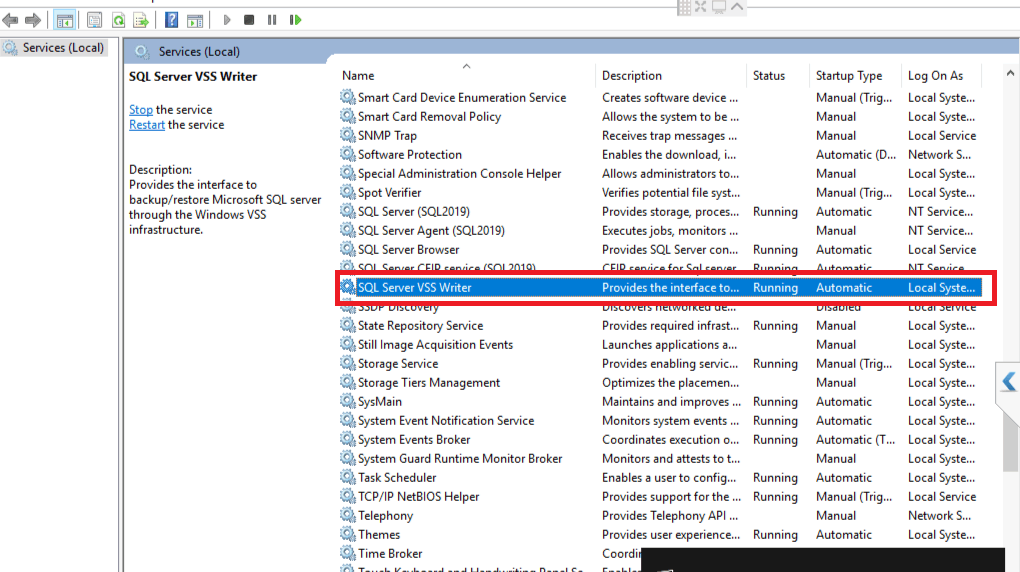Click the gear icon beside Storage Service

347,363
